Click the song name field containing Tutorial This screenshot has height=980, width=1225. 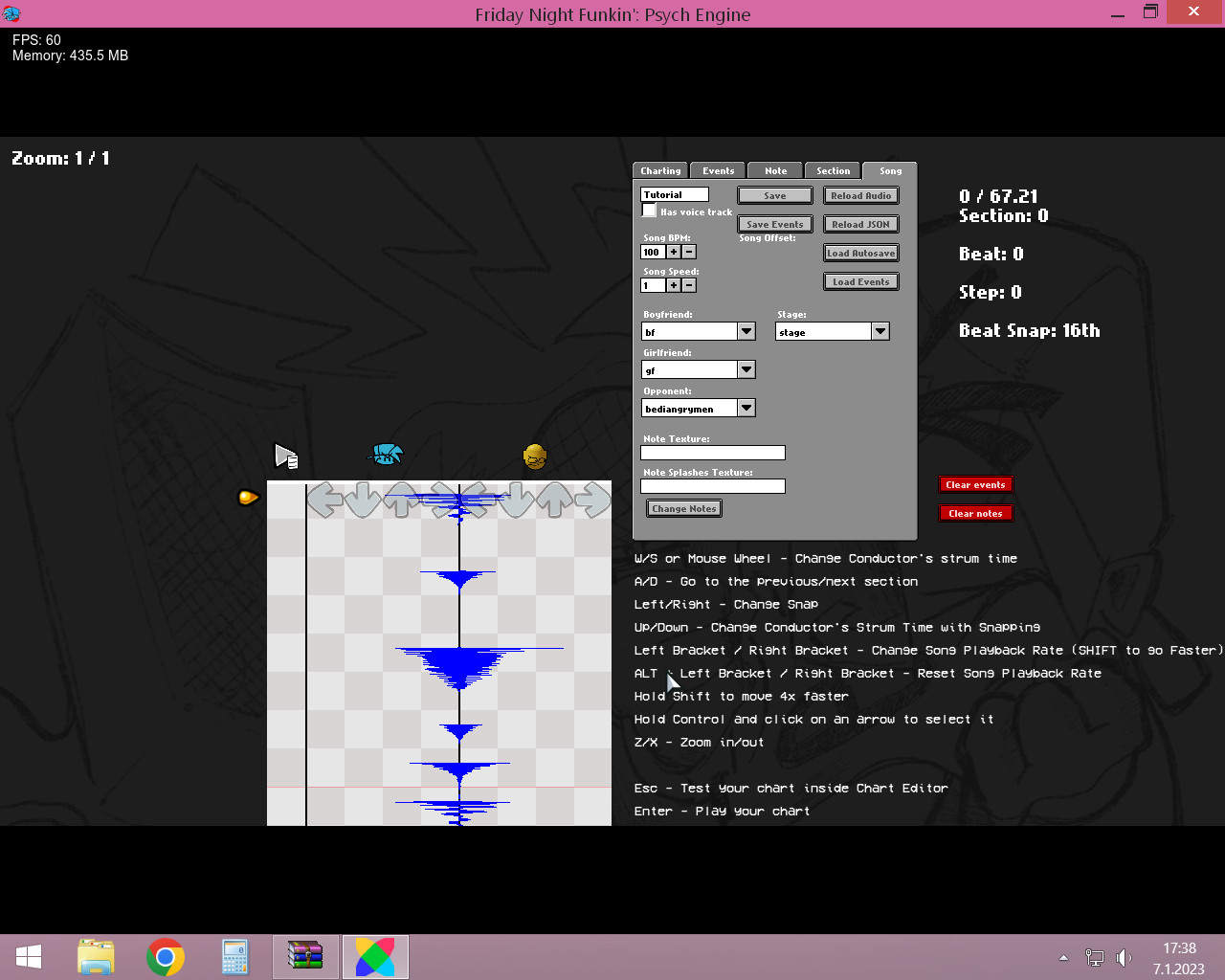pos(675,194)
